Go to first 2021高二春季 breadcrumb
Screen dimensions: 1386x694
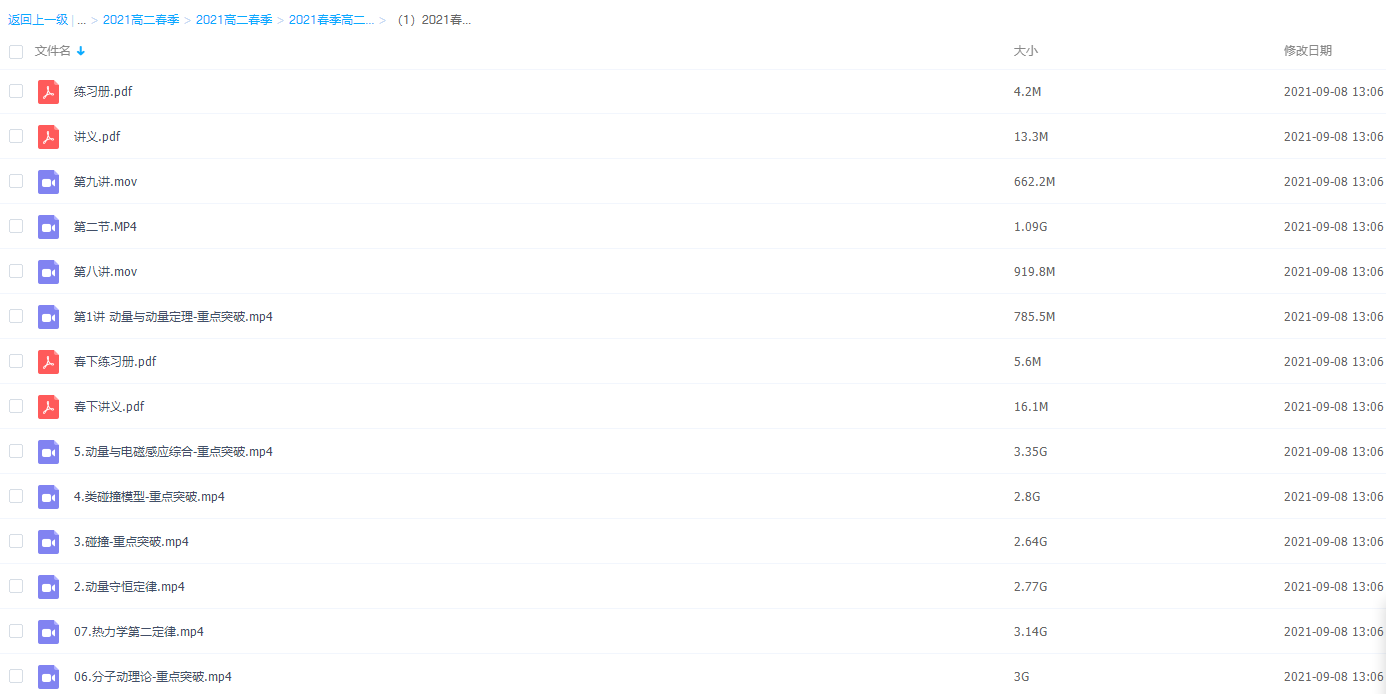[141, 20]
